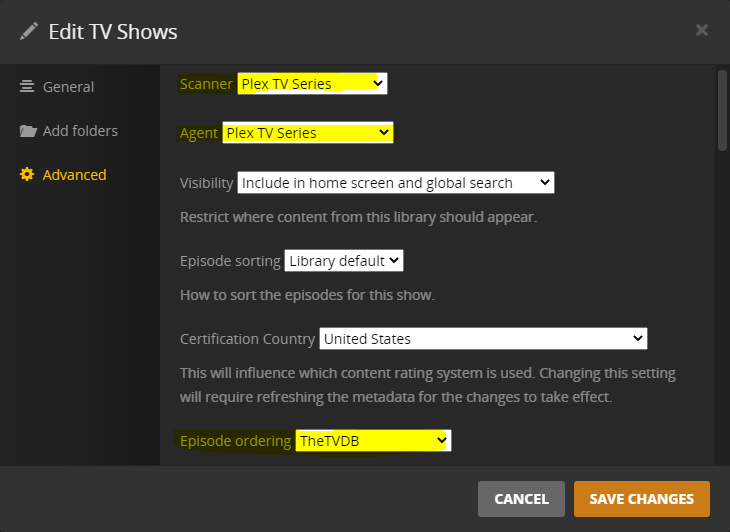Screen dimensions: 730x532
Task: Open the Agent dropdown
Action: coord(308,133)
